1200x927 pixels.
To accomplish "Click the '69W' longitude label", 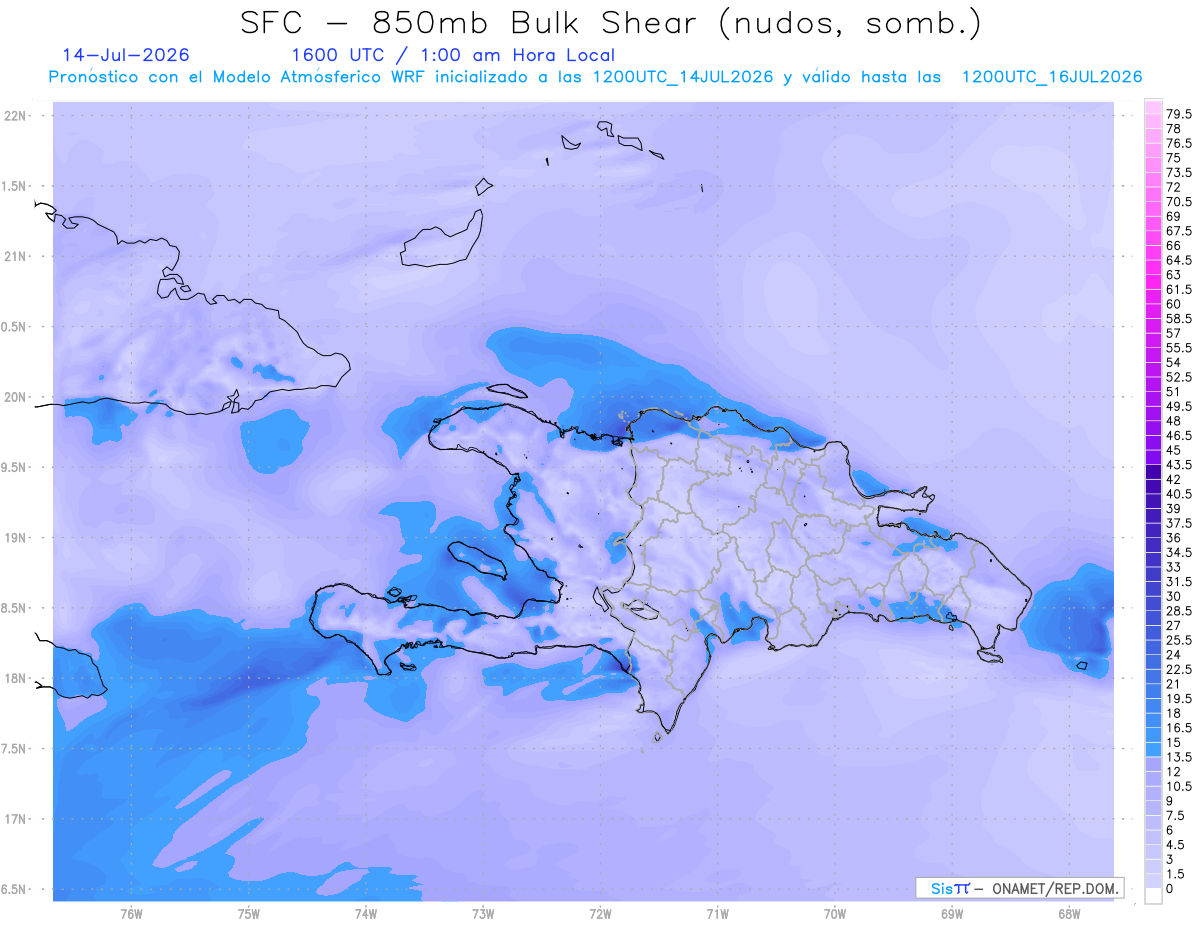I will [952, 913].
